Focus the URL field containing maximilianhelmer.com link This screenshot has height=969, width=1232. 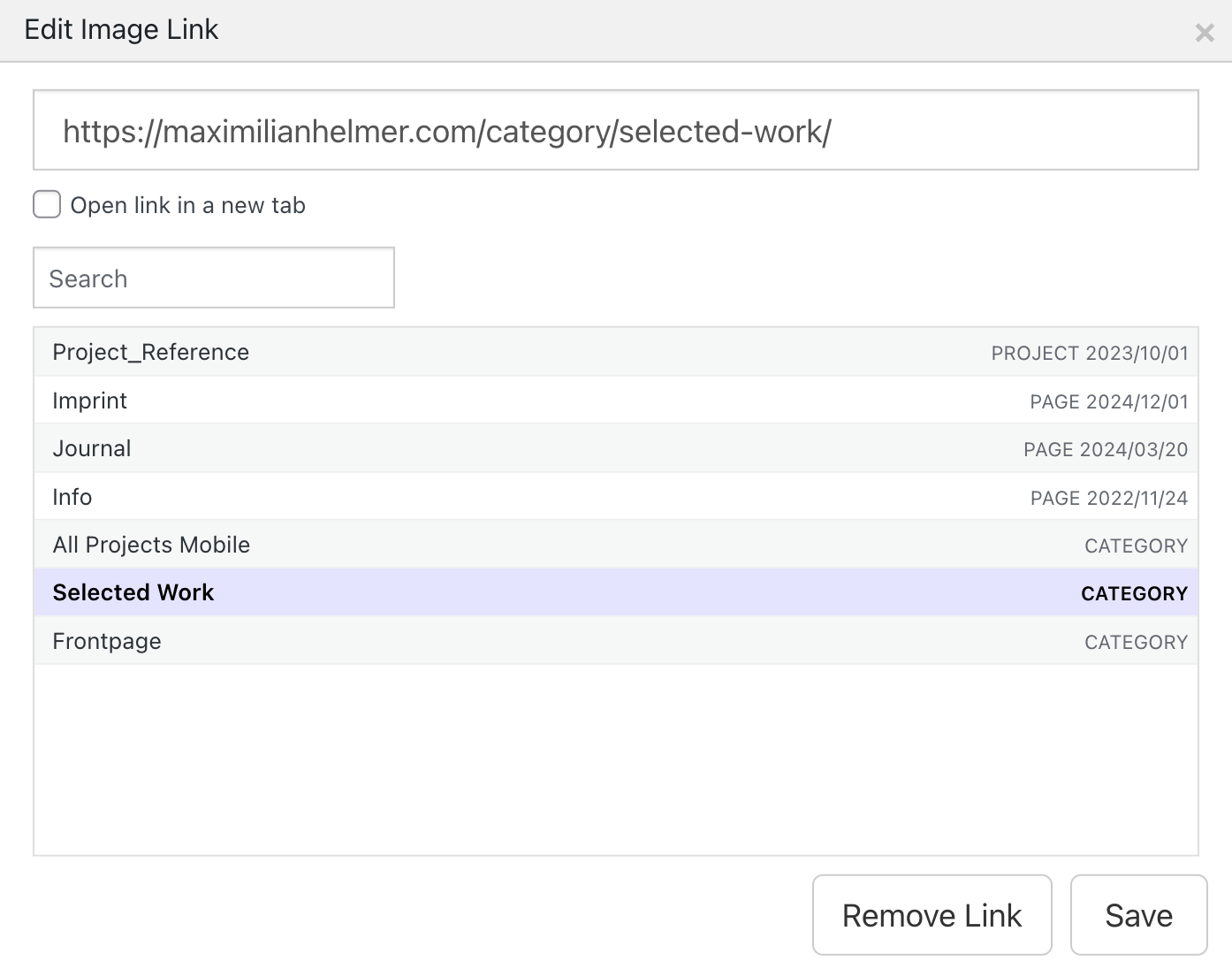coord(615,131)
